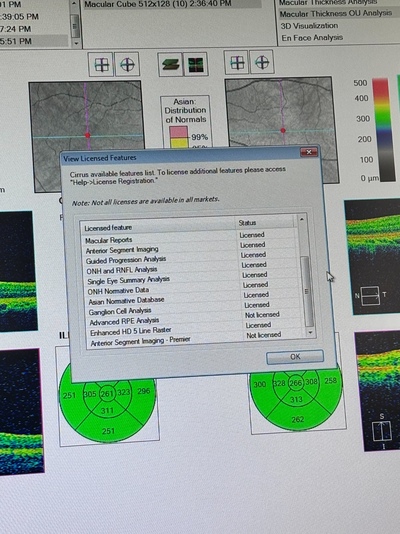The width and height of the screenshot is (400, 534).
Task: Click lower left OCT B-scan image
Action: coord(21,411)
